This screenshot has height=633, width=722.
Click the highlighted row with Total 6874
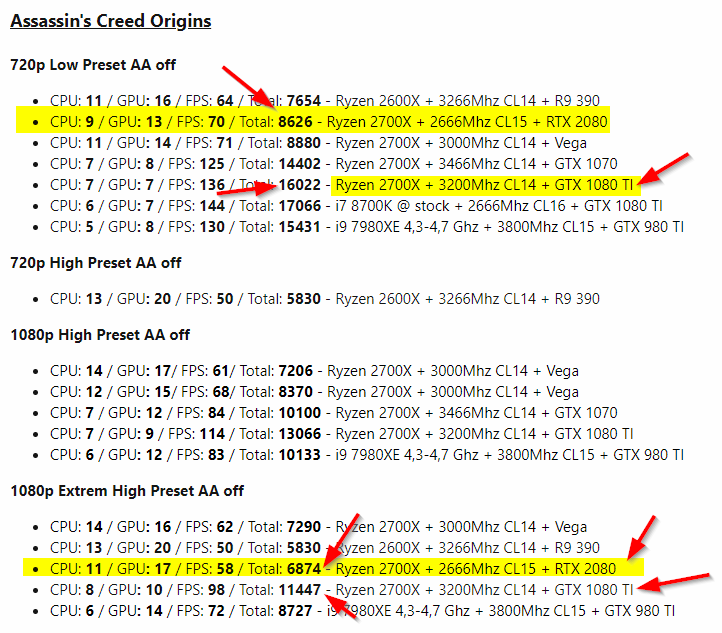click(x=333, y=569)
